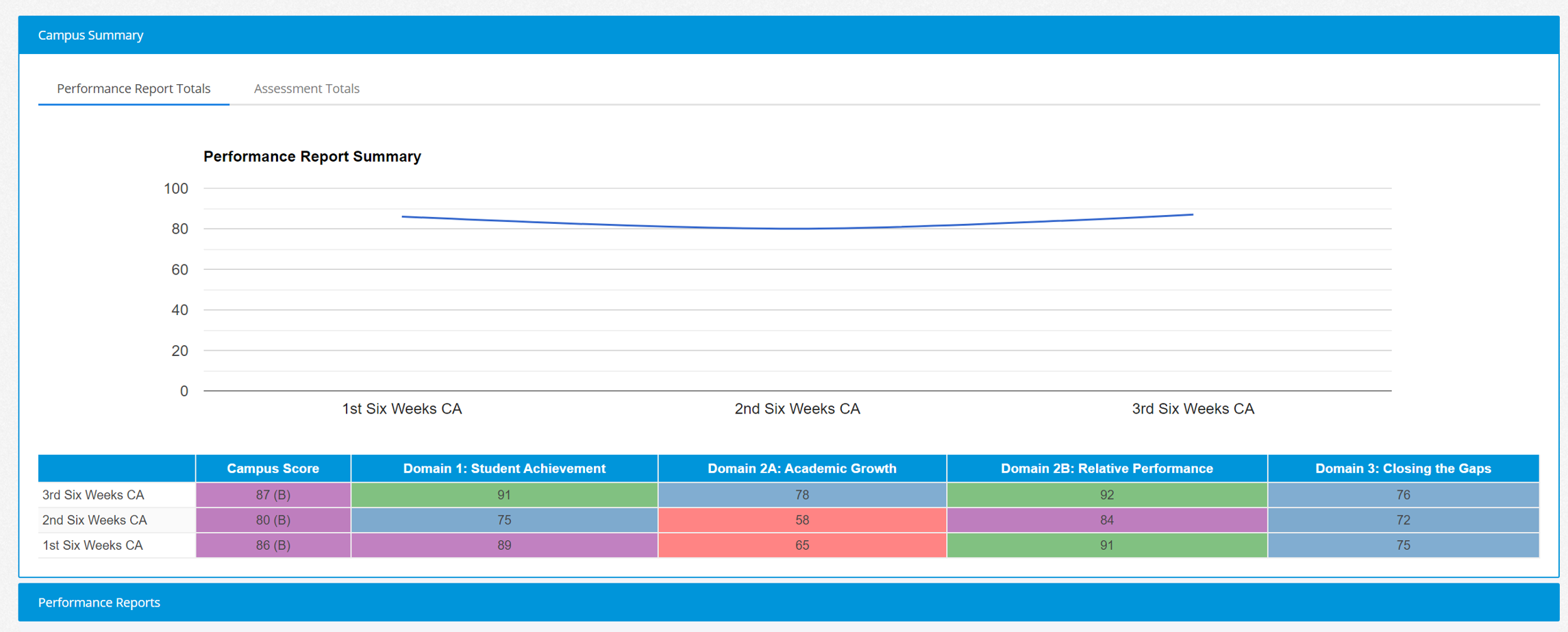Click the 2nd Six Weeks CA table row label
The height and width of the screenshot is (632, 1568).
pyautogui.click(x=95, y=520)
